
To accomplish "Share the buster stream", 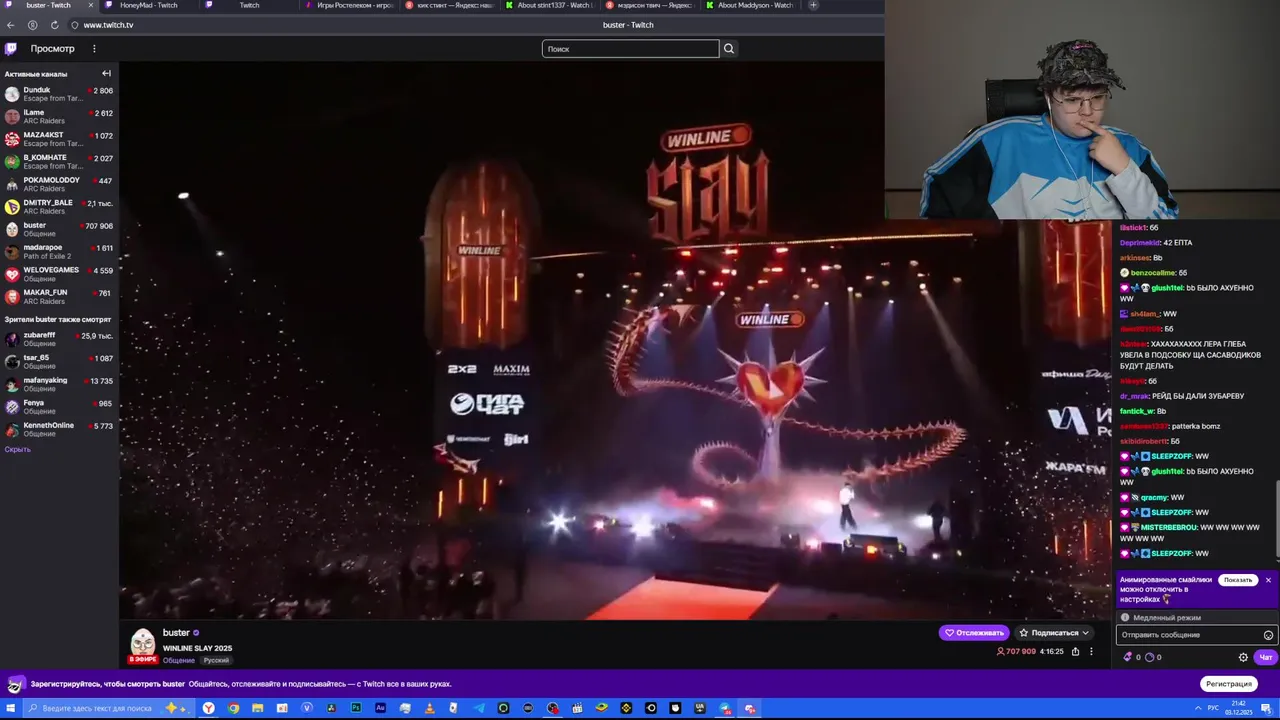I will pyautogui.click(x=1076, y=651).
